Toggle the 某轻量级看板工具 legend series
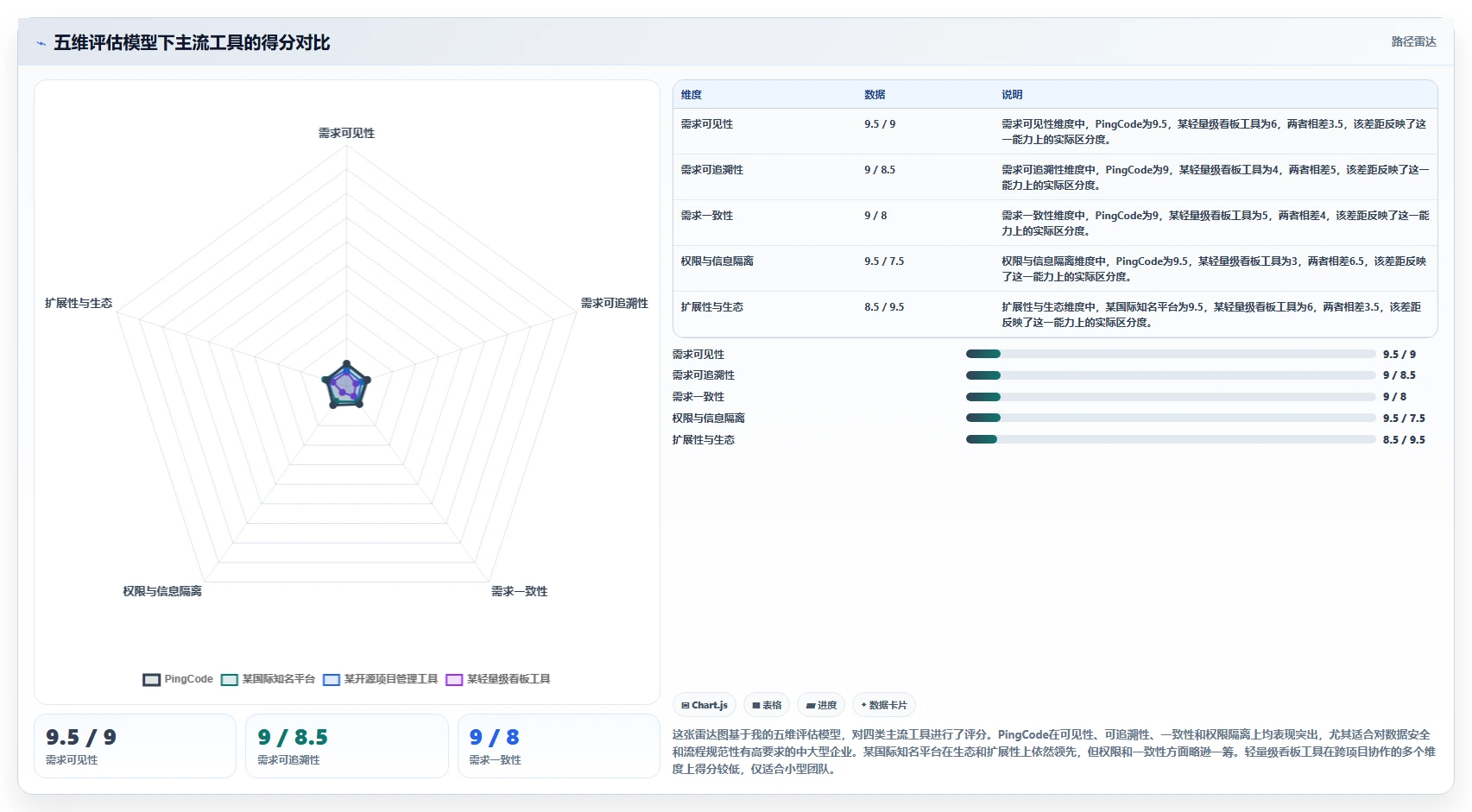 coord(498,679)
